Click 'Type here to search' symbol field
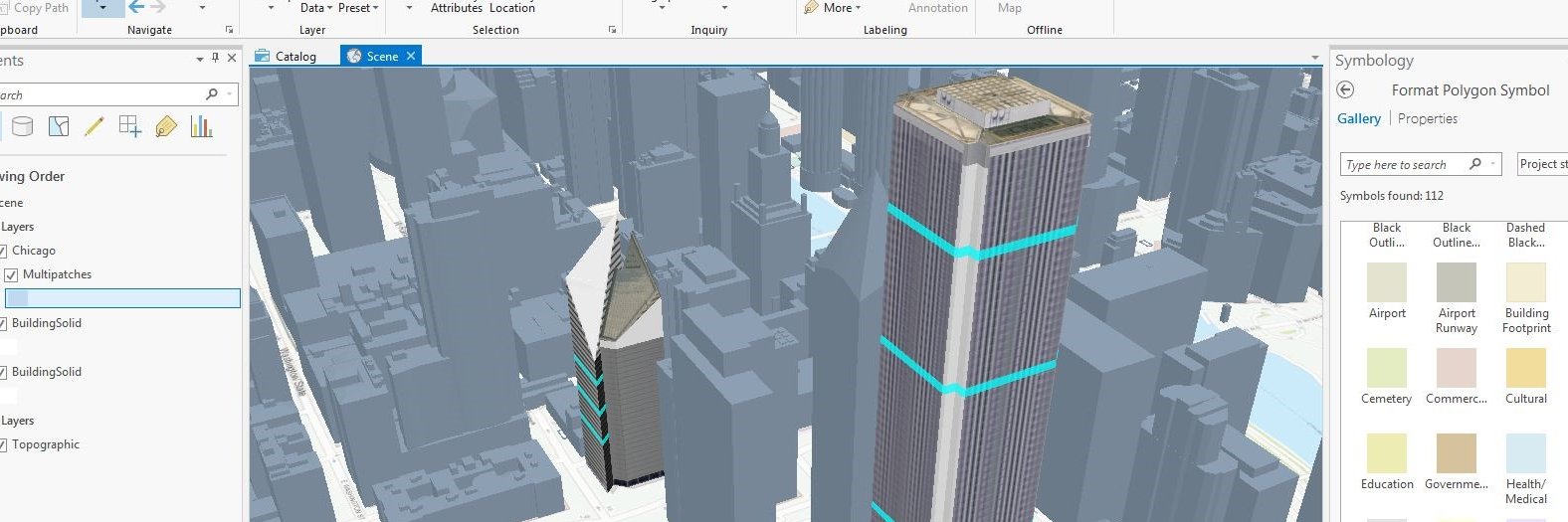The width and height of the screenshot is (1568, 522). (1421, 164)
